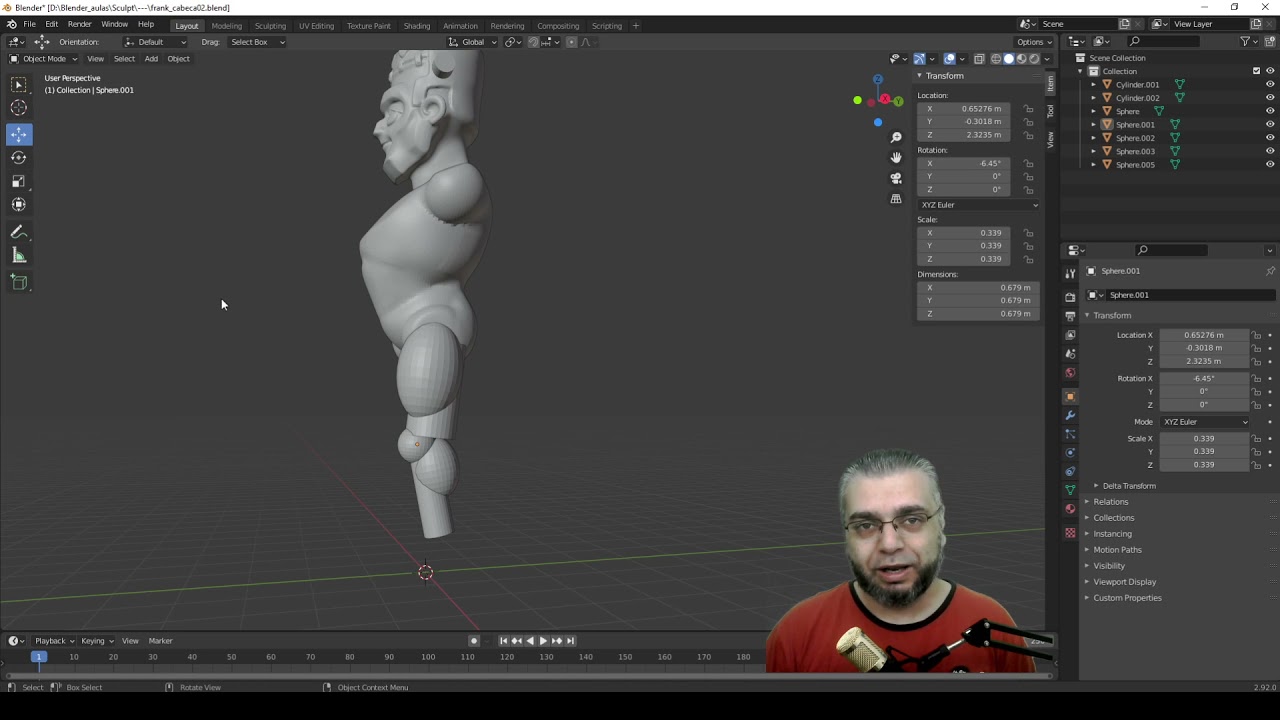
Task: Activate the Move tool
Action: 19,134
